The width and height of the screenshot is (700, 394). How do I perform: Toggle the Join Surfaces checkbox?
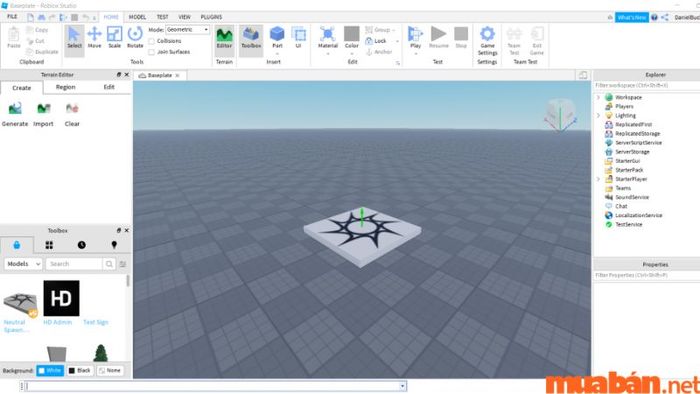pos(151,52)
